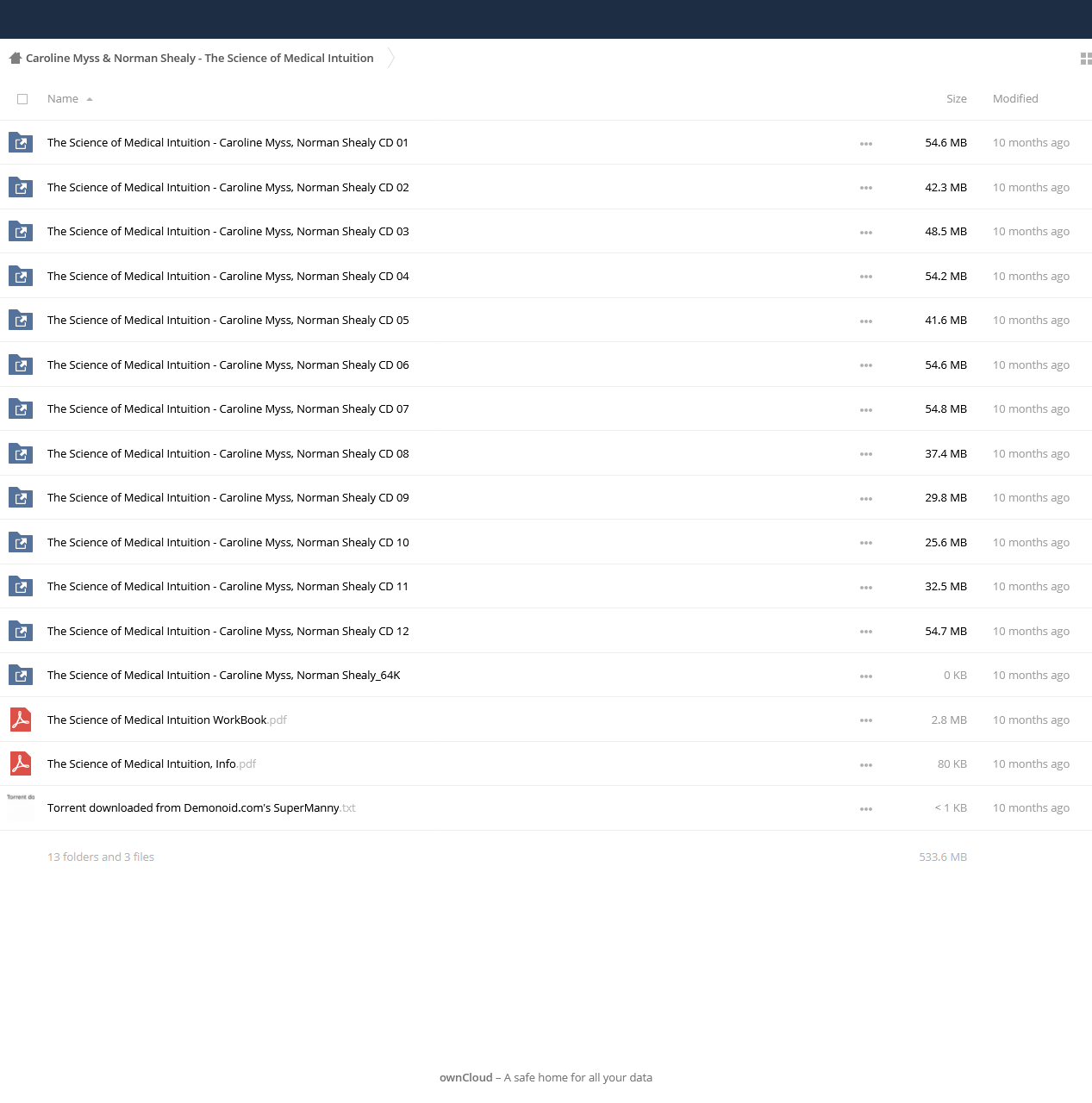Open the more-actions menu for Shealy_64K folder

tap(866, 676)
